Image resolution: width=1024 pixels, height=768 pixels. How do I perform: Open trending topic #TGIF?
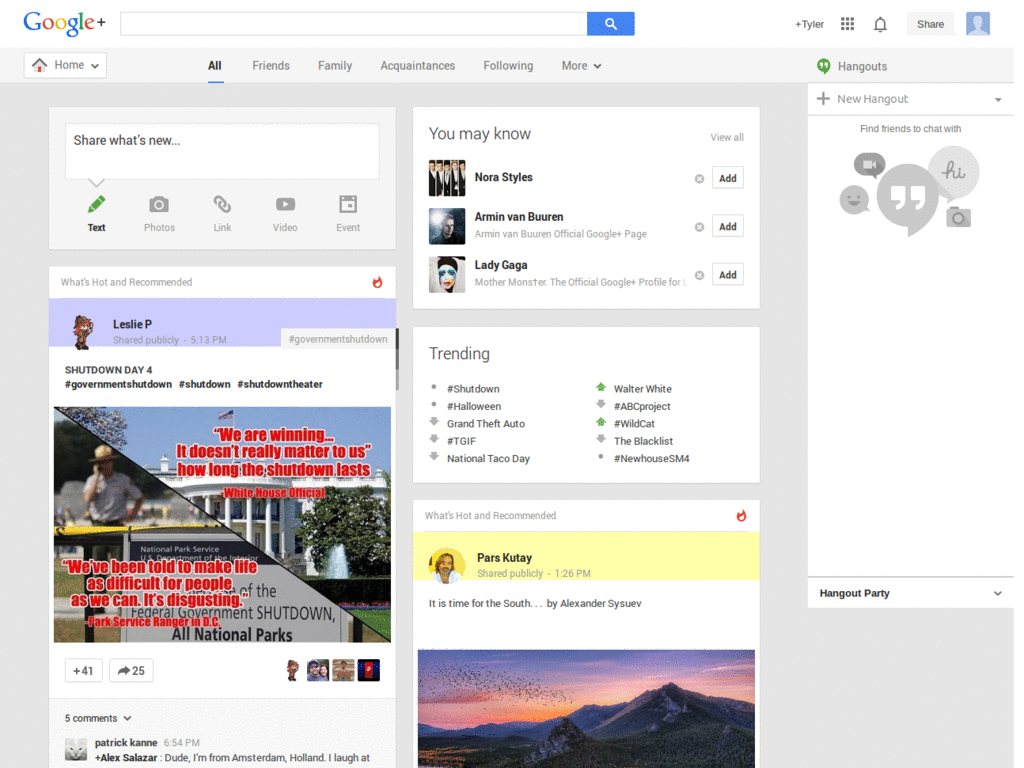coord(461,441)
